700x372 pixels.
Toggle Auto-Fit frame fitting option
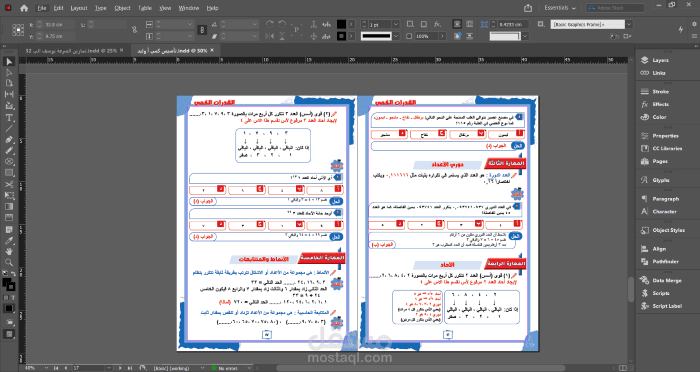point(541,24)
